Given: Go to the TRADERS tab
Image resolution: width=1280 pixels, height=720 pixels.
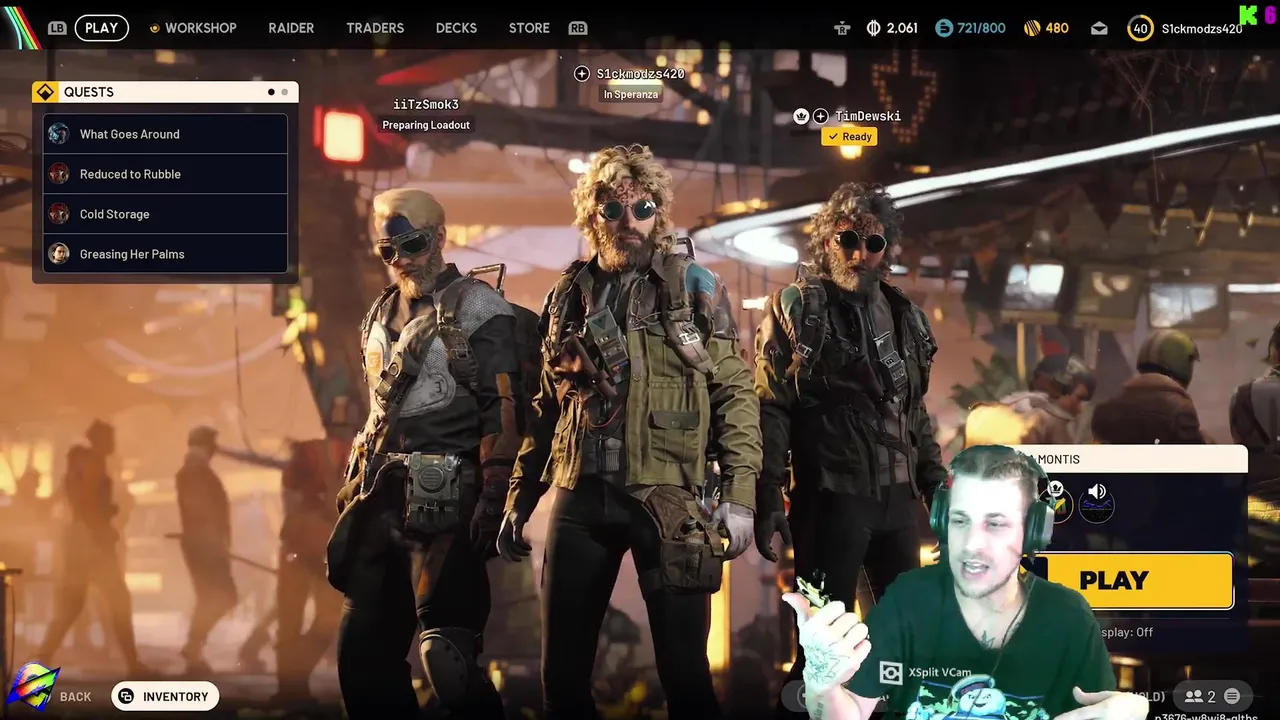Looking at the screenshot, I should (375, 28).
